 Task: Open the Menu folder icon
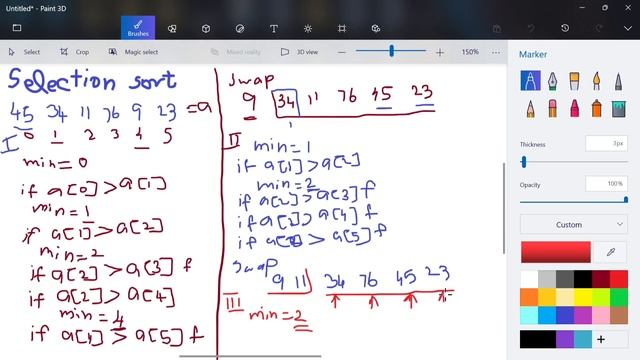click(x=17, y=28)
